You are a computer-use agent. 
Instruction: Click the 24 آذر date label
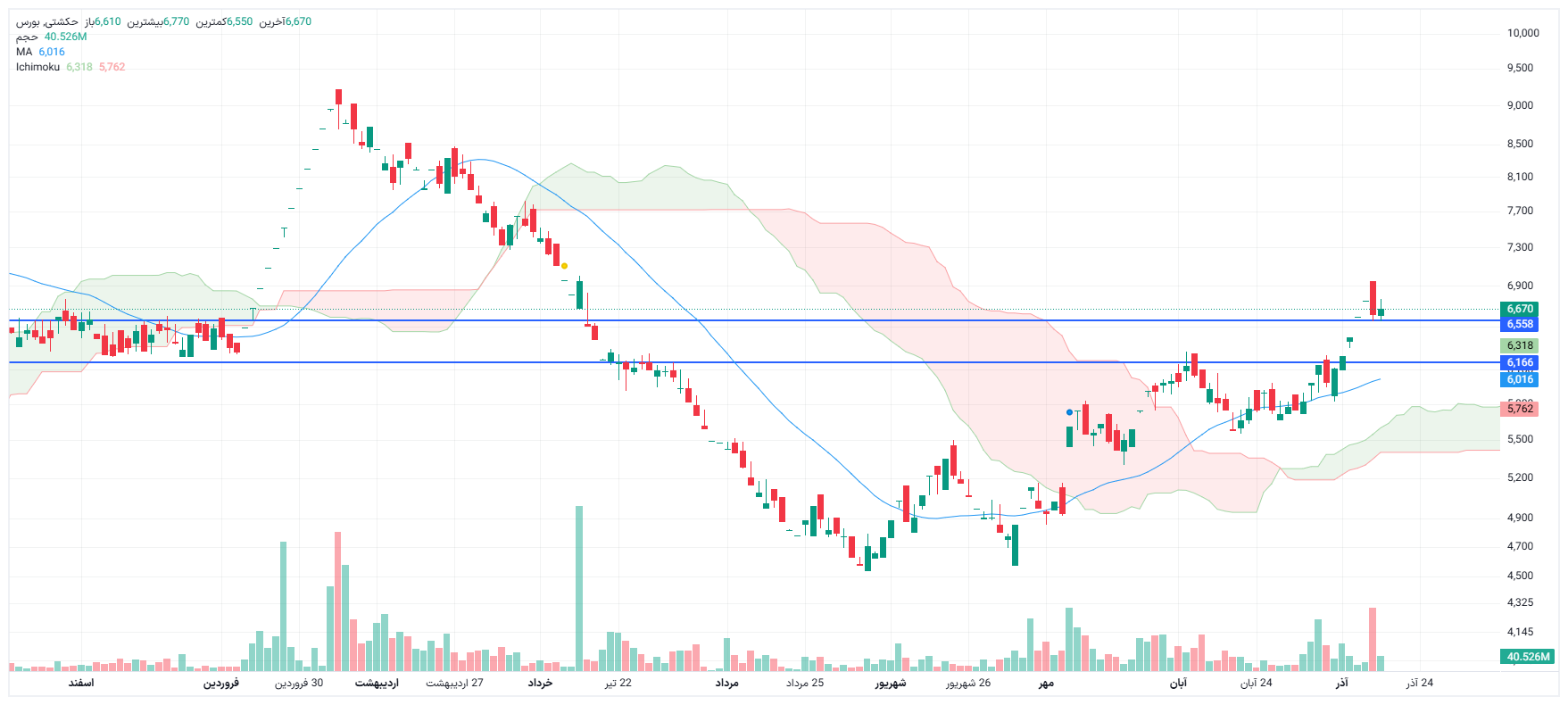pyautogui.click(x=1419, y=683)
